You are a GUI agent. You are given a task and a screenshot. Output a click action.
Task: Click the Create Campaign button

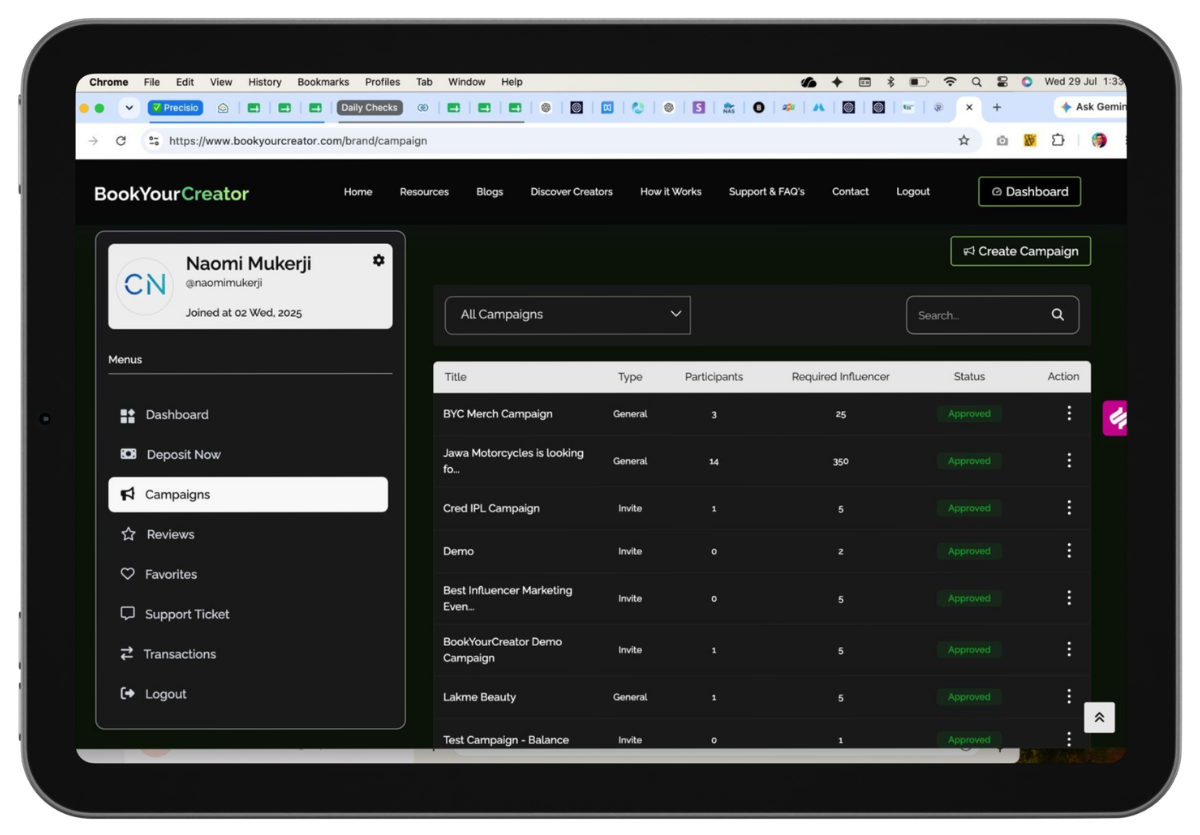[1020, 251]
